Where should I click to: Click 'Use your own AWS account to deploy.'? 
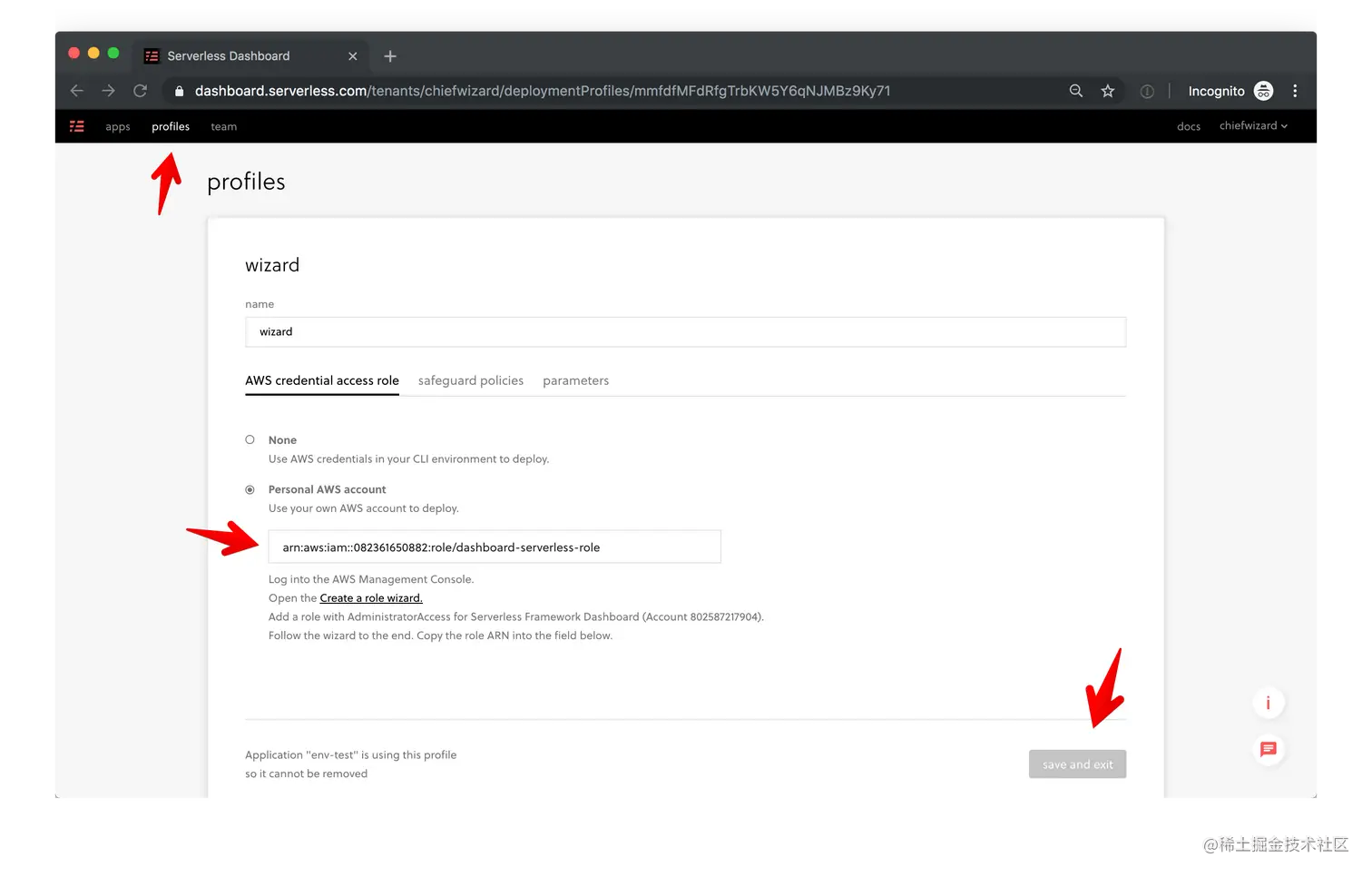point(364,508)
